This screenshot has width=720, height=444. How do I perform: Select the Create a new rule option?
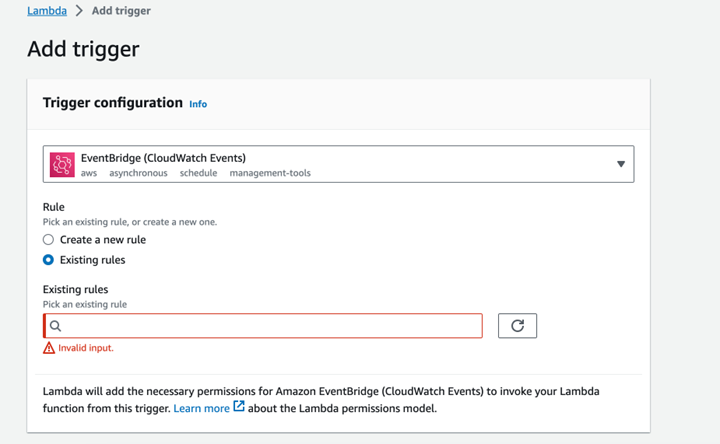(x=48, y=240)
